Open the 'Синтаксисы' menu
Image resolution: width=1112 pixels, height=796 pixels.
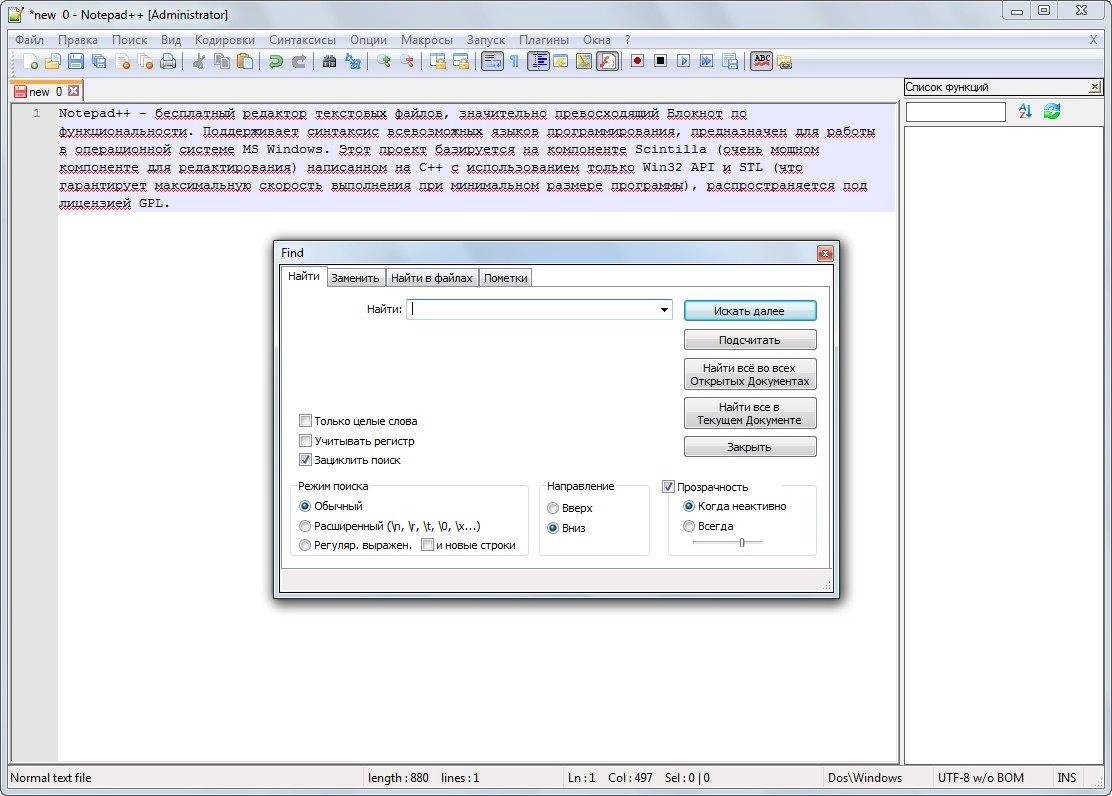[303, 40]
